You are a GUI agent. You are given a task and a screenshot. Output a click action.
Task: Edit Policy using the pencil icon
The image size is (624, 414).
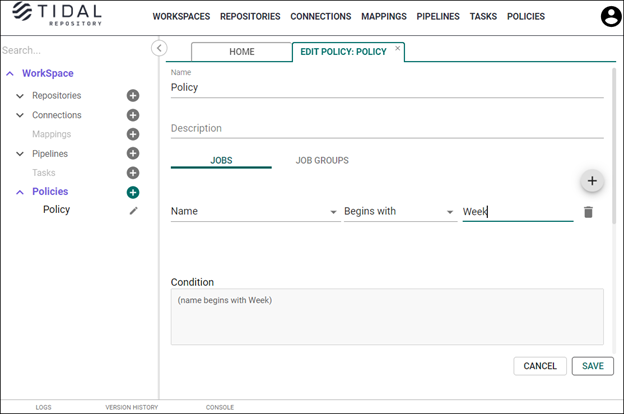(x=133, y=211)
